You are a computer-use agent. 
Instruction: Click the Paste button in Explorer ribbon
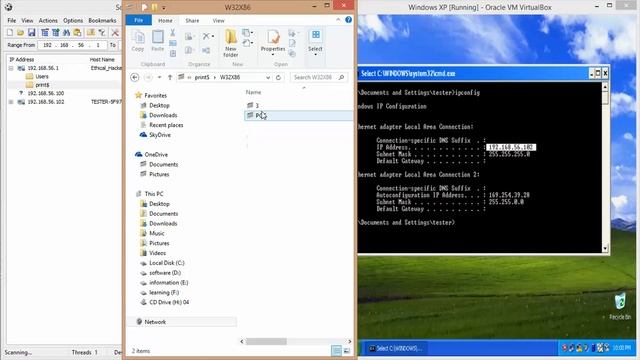pos(158,41)
